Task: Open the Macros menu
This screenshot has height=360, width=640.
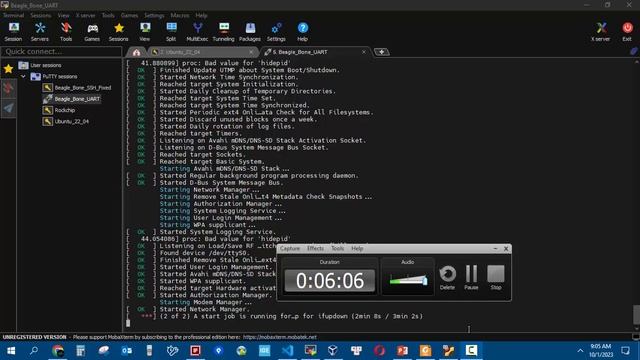Action: point(180,15)
